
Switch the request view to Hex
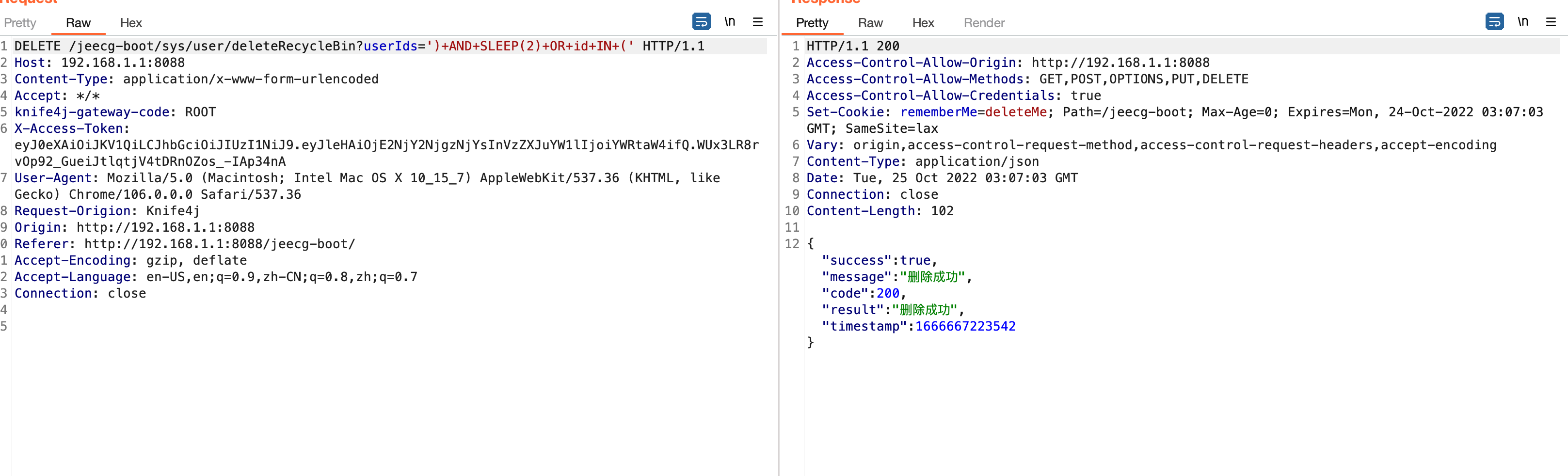(x=131, y=23)
